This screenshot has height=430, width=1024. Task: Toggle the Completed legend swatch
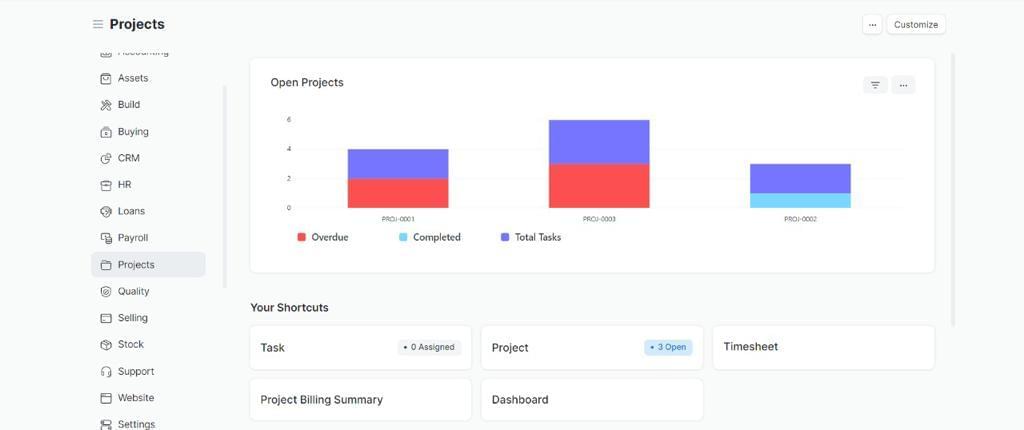coord(403,237)
